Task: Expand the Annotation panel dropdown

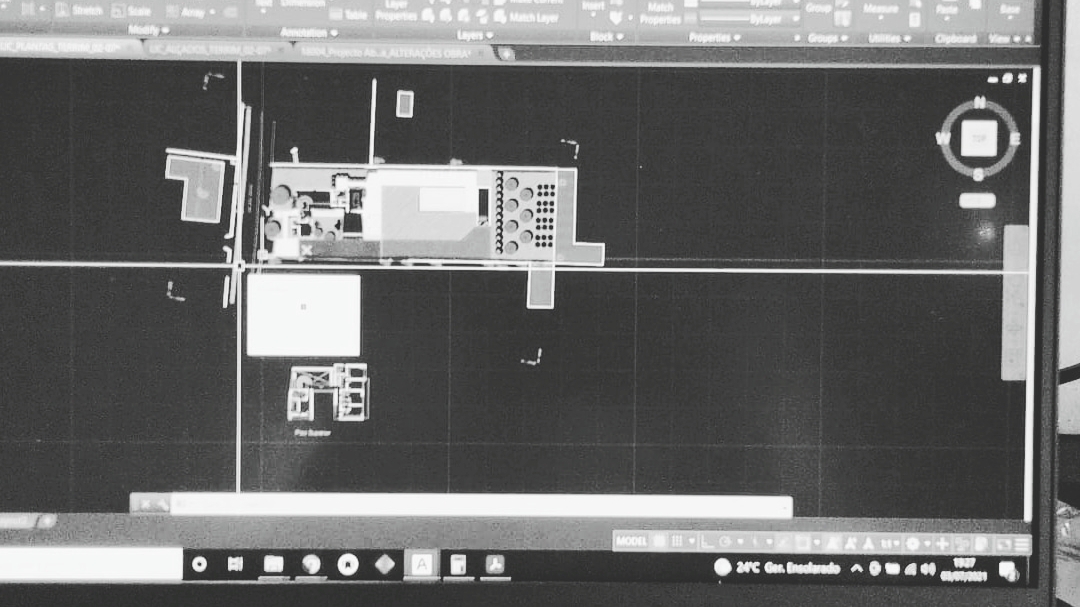Action: tap(309, 32)
